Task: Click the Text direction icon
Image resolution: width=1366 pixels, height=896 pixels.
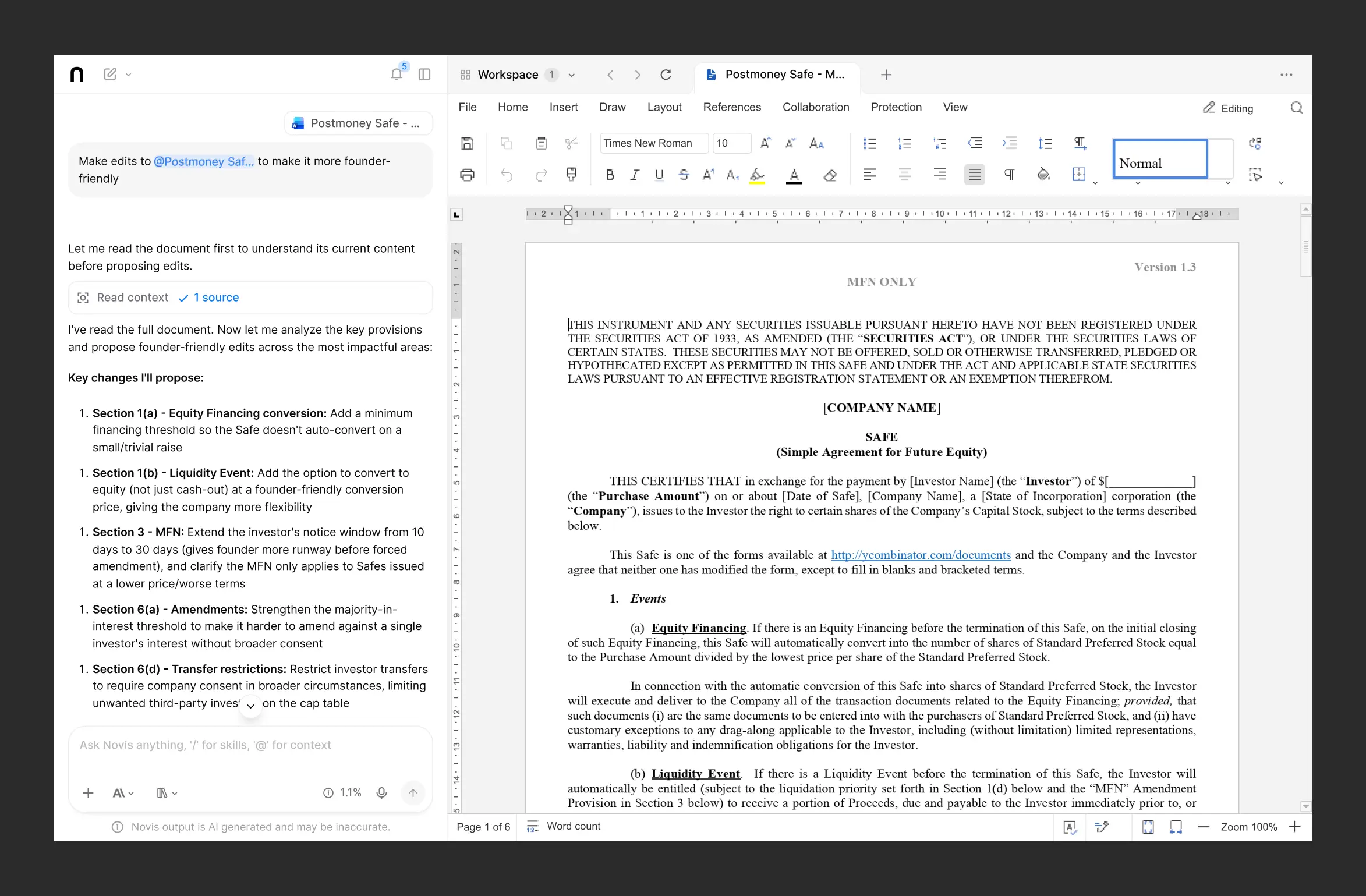Action: (x=1080, y=143)
